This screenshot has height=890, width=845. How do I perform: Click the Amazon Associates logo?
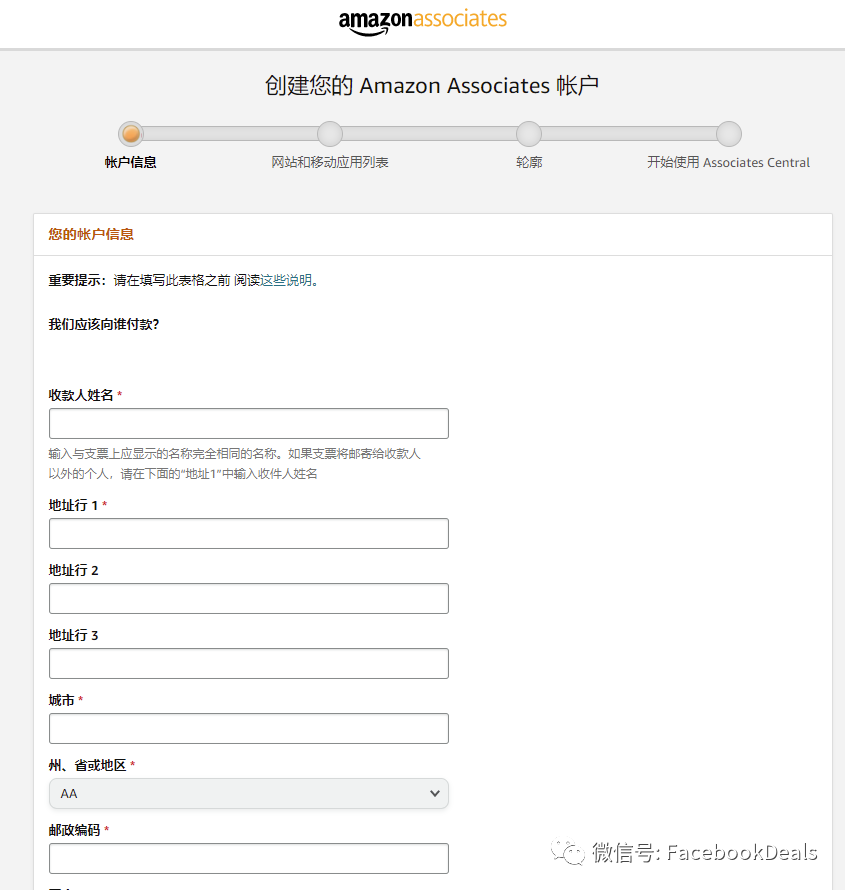coord(423,22)
